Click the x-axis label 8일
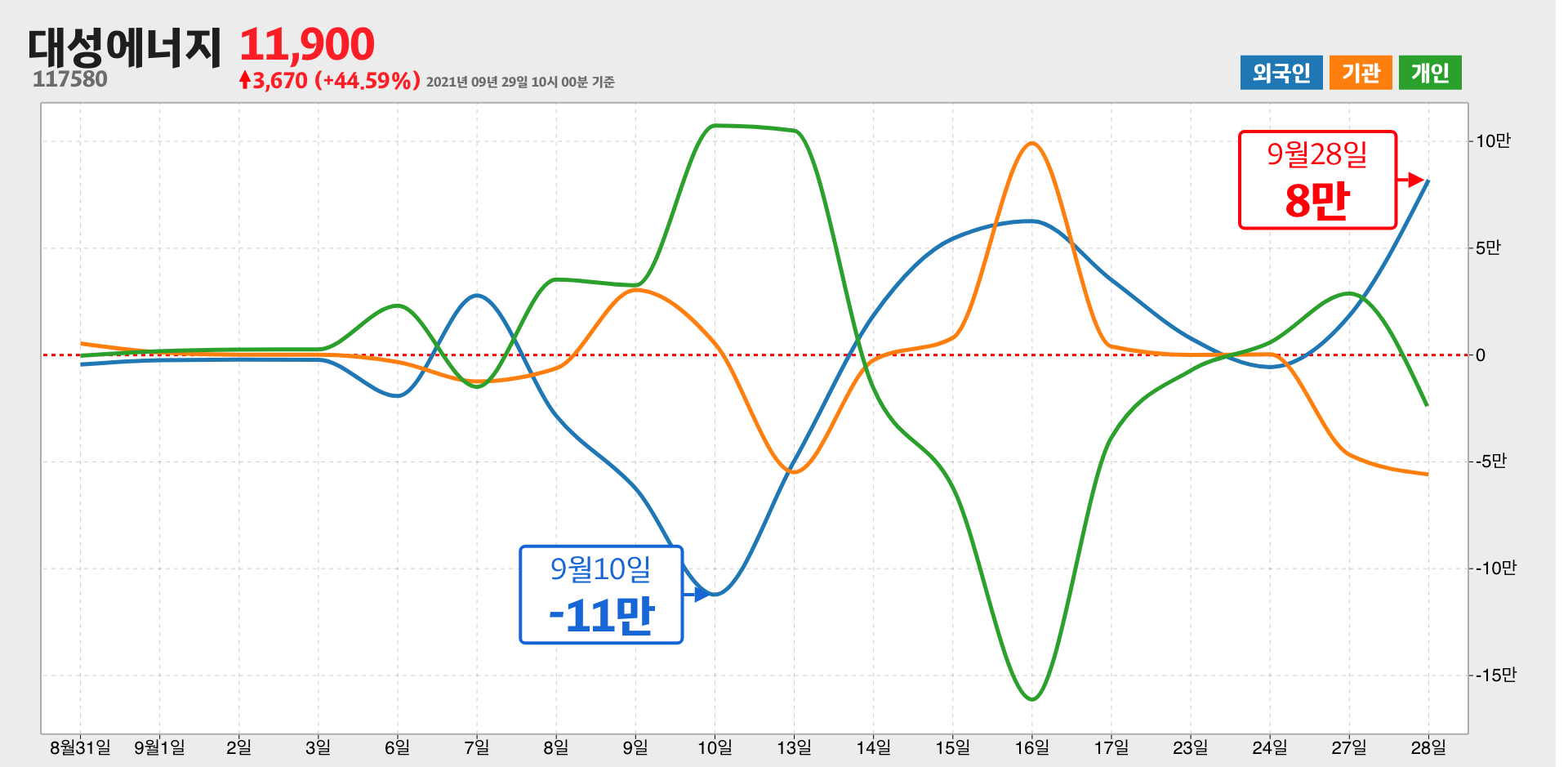 coord(555,747)
